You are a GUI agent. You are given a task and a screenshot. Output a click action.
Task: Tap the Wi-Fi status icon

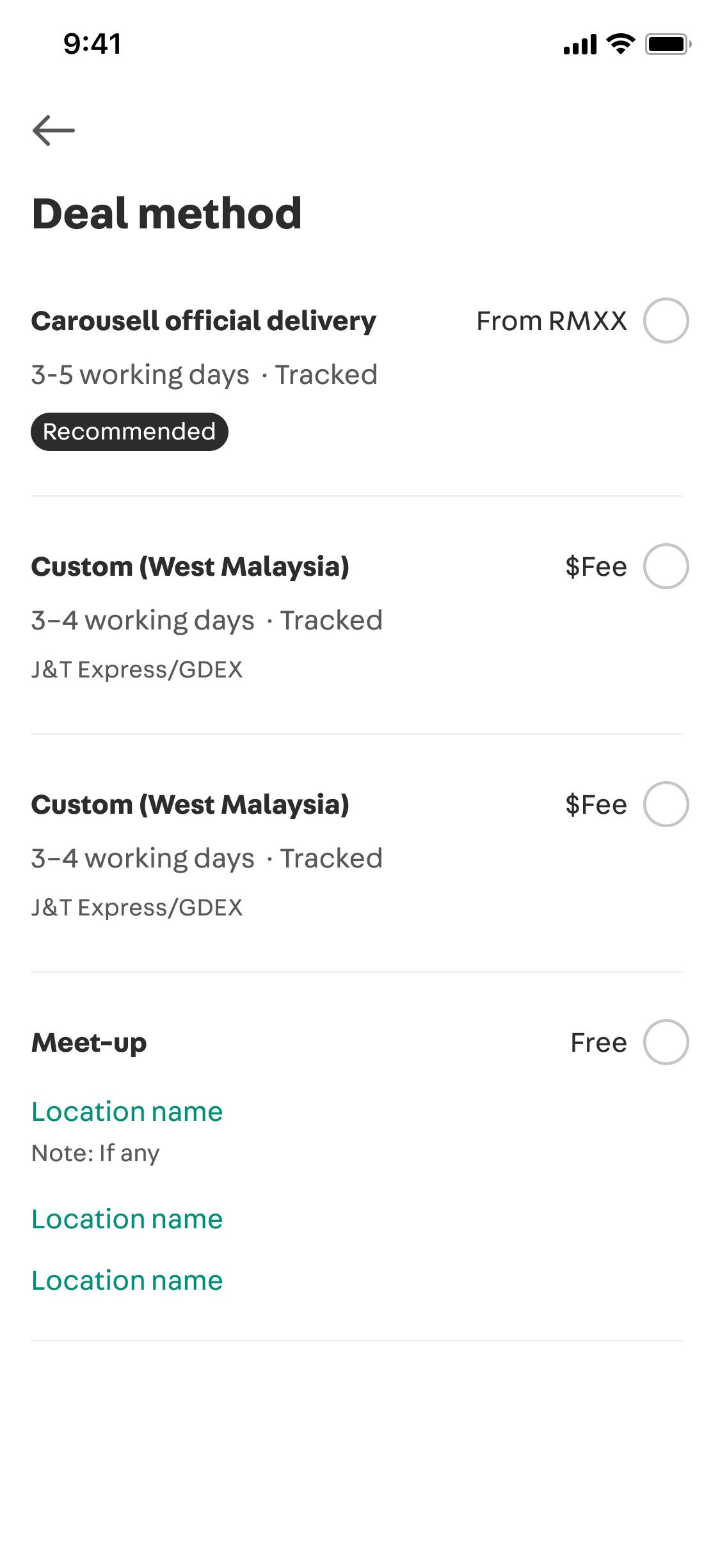620,44
